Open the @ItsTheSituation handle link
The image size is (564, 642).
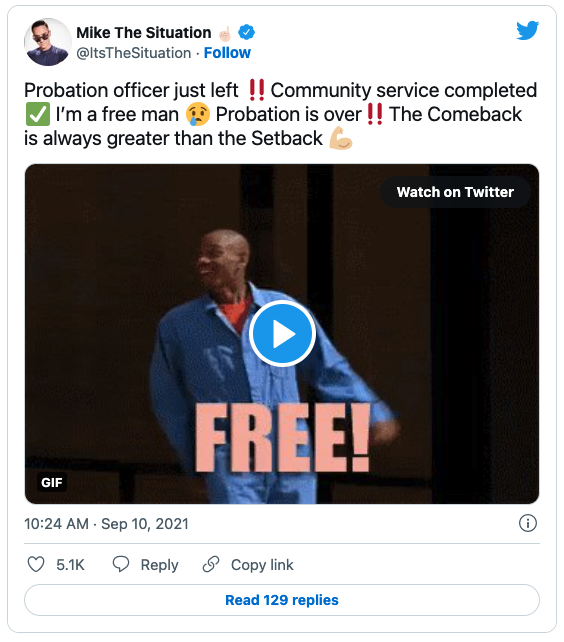tap(134, 53)
